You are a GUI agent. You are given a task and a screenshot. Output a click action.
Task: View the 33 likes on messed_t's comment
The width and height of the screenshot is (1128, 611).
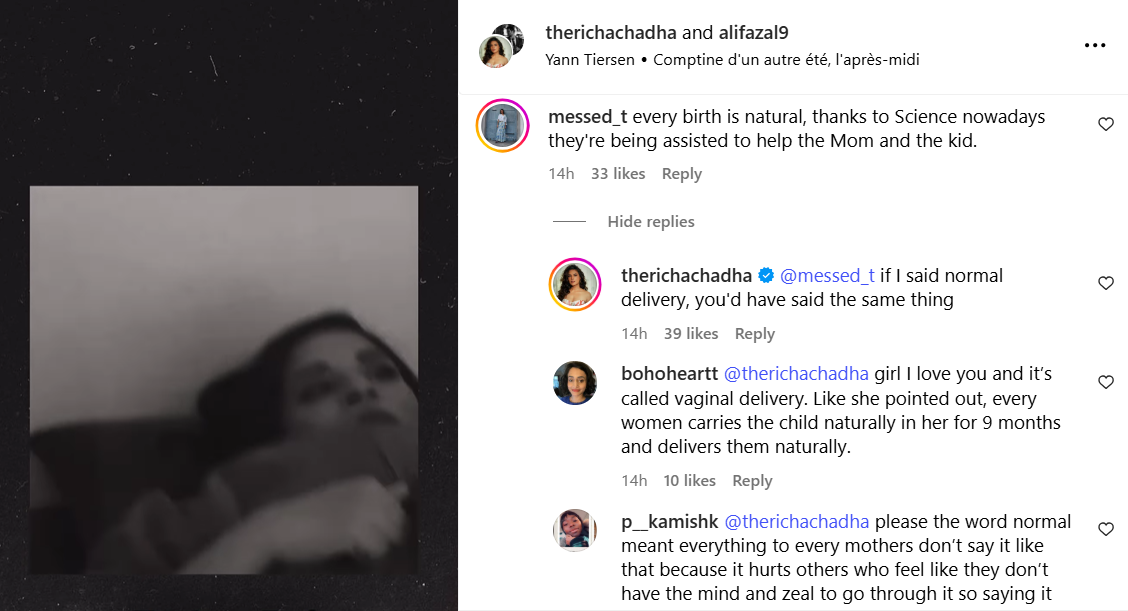(617, 174)
